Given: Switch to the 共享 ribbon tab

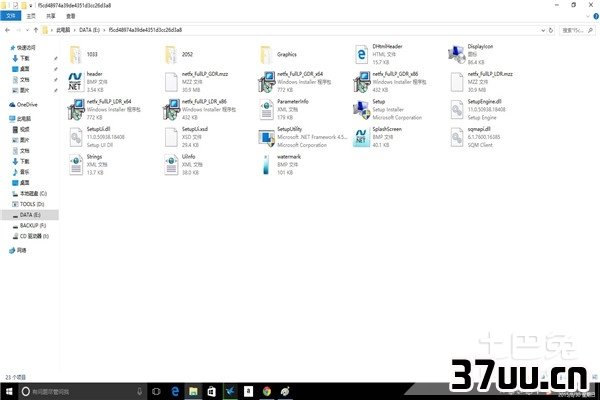Looking at the screenshot, I should (51, 16).
